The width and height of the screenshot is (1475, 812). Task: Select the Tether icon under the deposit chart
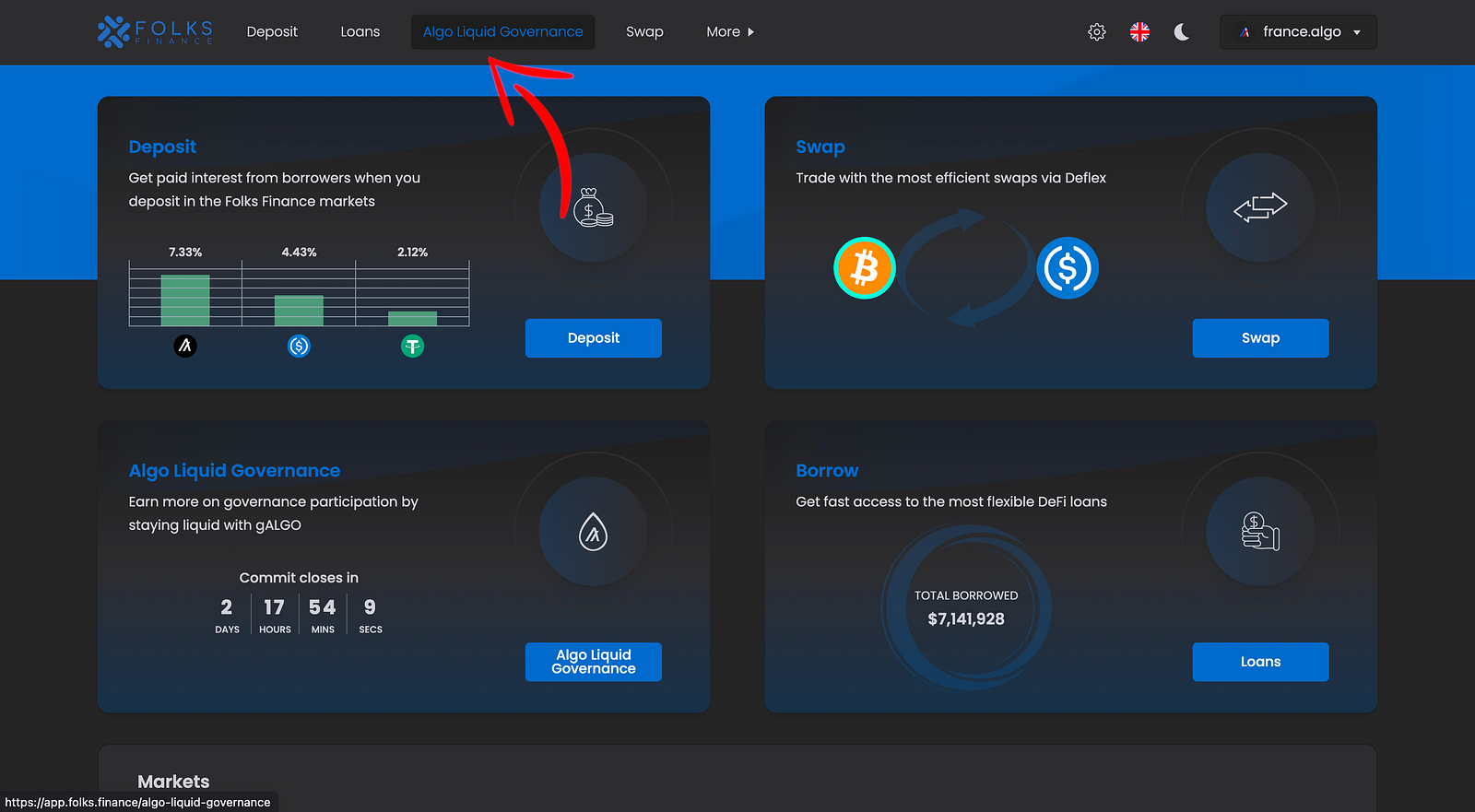click(x=412, y=347)
